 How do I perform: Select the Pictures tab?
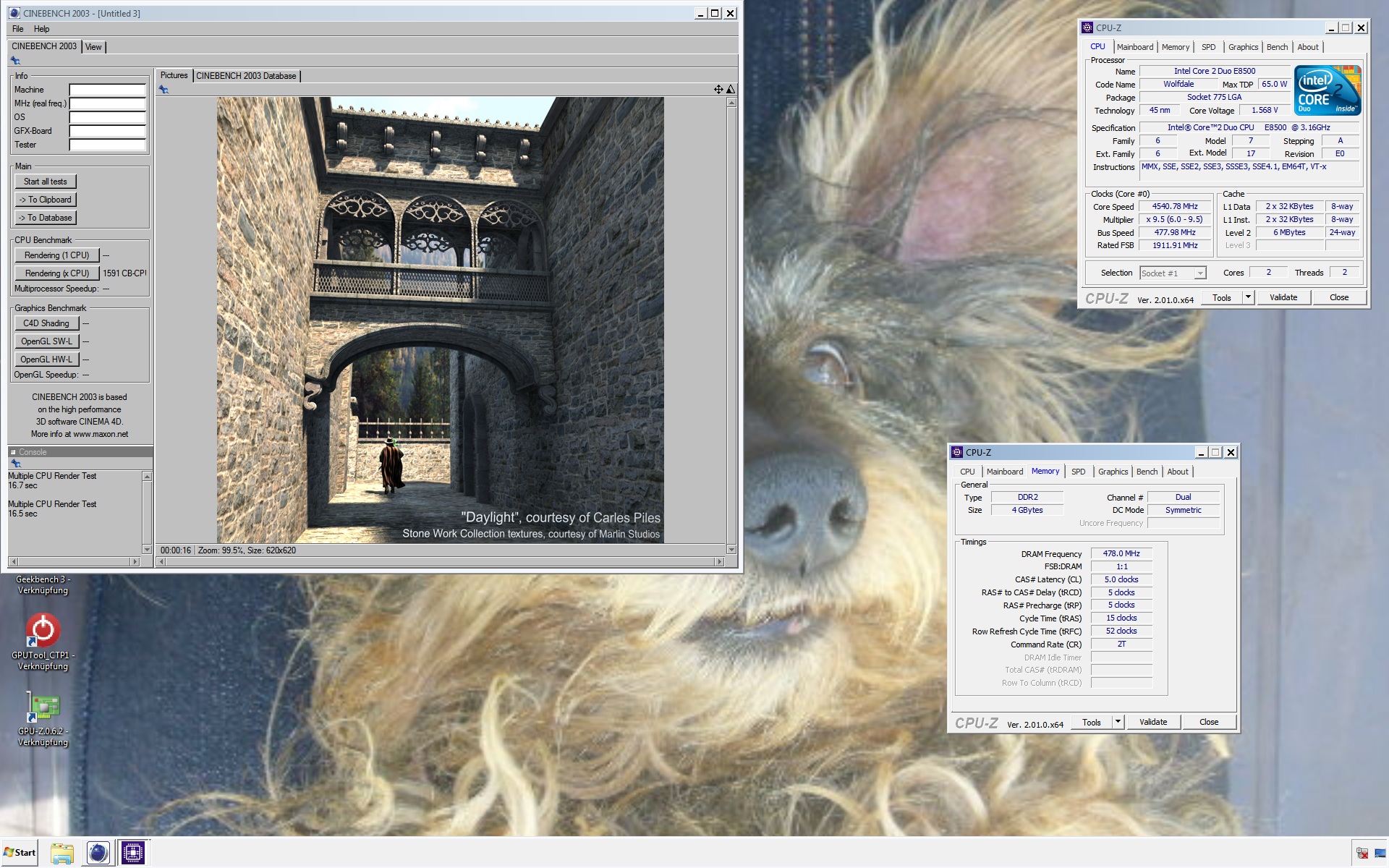pyautogui.click(x=174, y=75)
